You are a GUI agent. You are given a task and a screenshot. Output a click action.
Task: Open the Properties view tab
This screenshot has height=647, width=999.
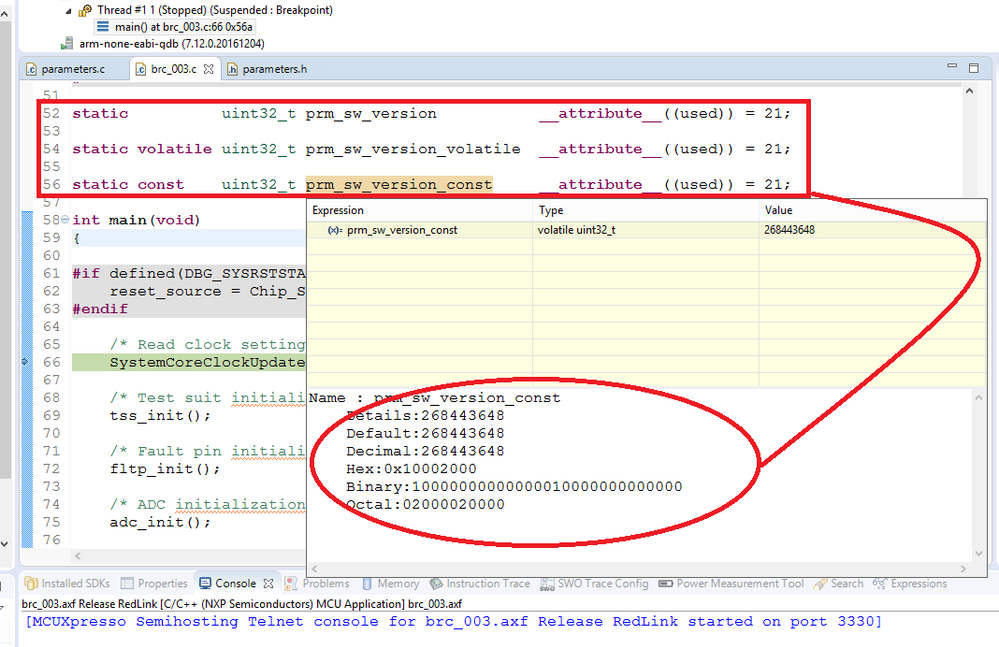coord(155,583)
